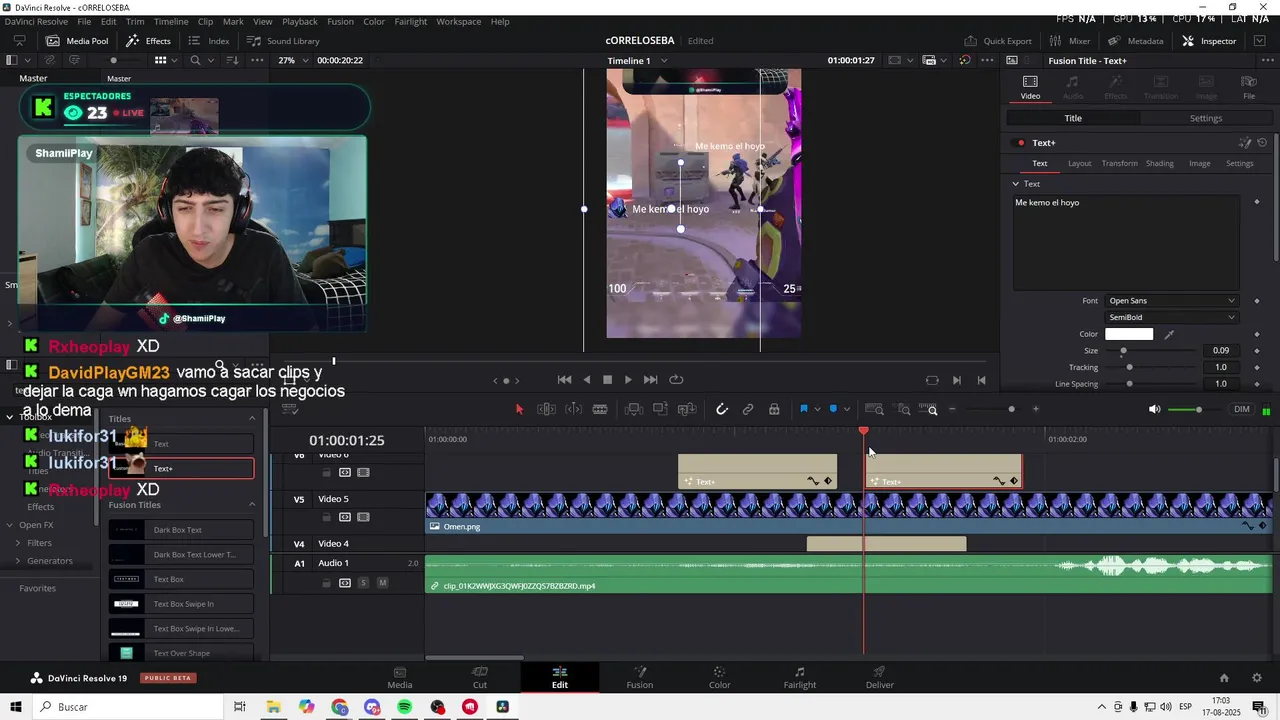Click the blue Marker icon

point(833,409)
